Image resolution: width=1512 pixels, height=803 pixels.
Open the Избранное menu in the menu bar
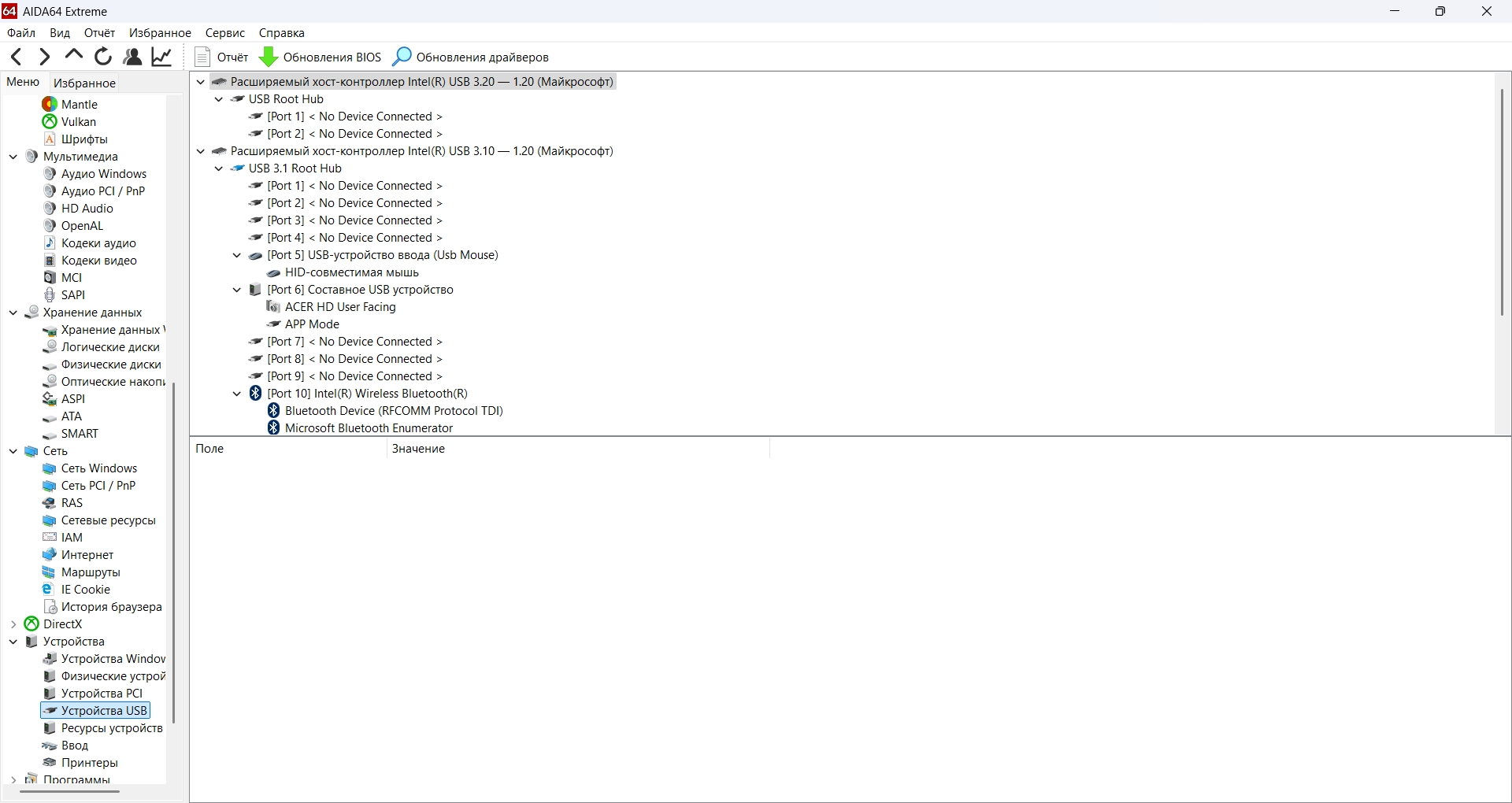pyautogui.click(x=160, y=33)
